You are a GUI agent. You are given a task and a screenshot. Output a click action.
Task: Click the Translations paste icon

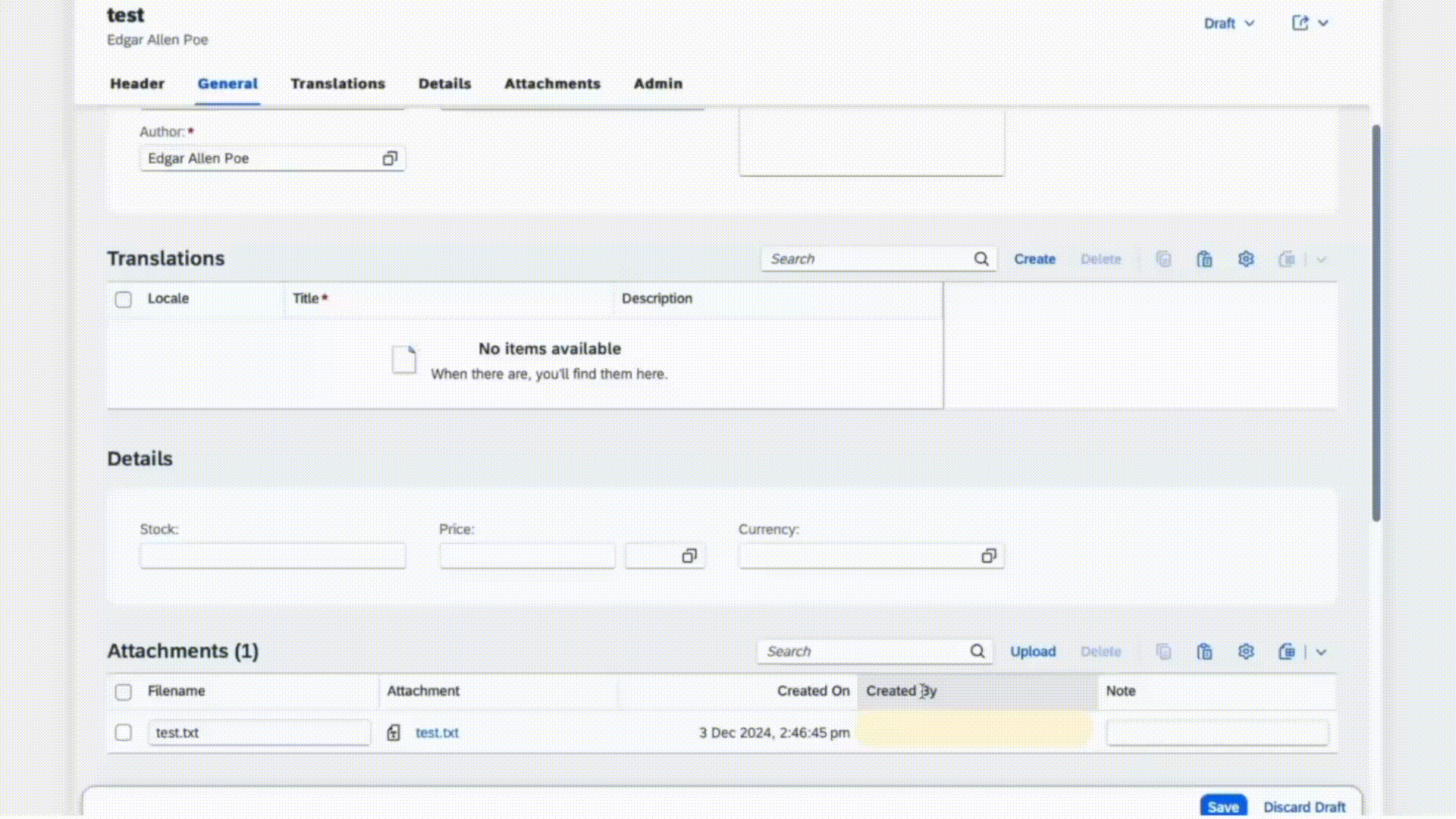(x=1204, y=259)
